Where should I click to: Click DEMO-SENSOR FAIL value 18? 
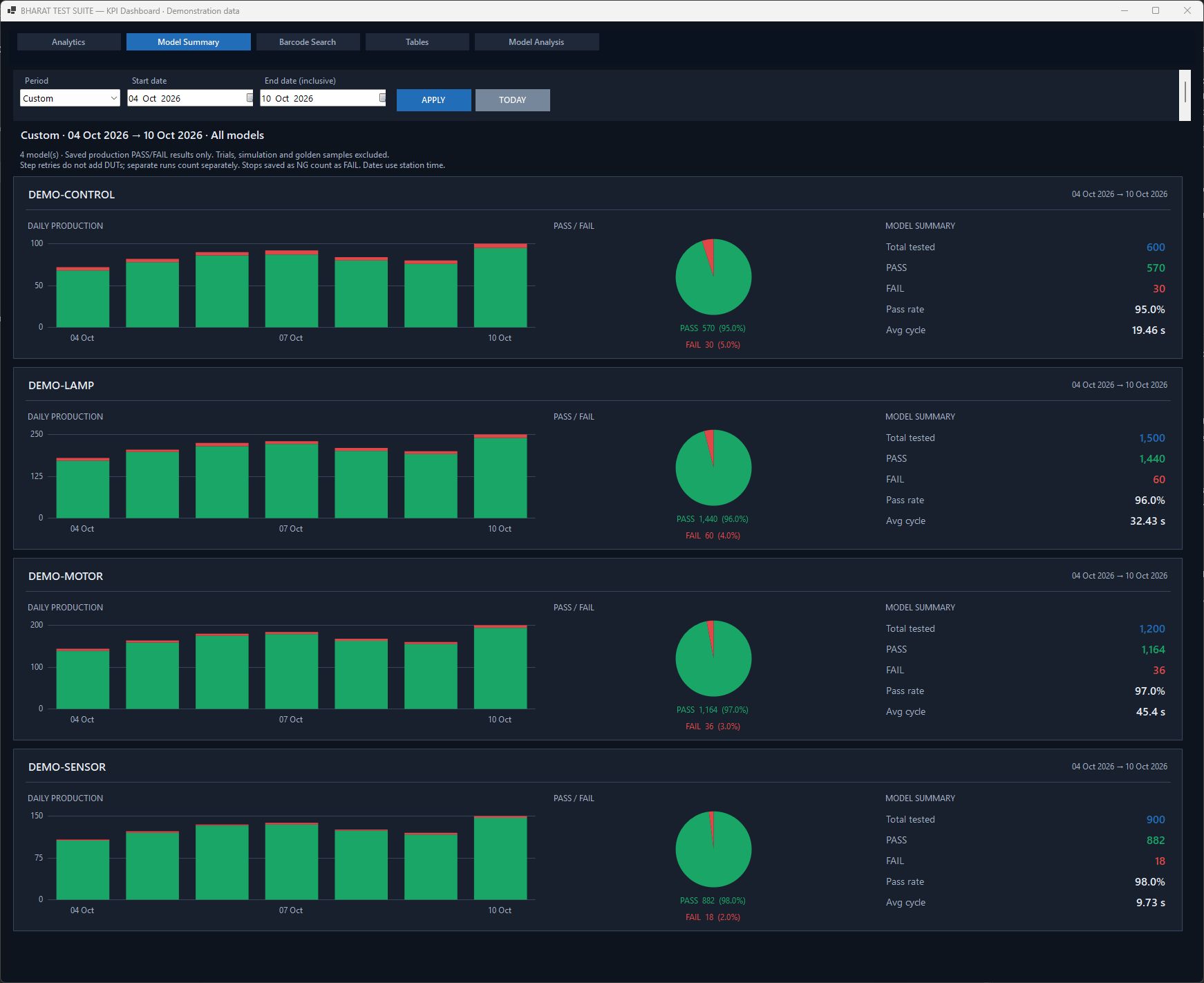point(1160,861)
